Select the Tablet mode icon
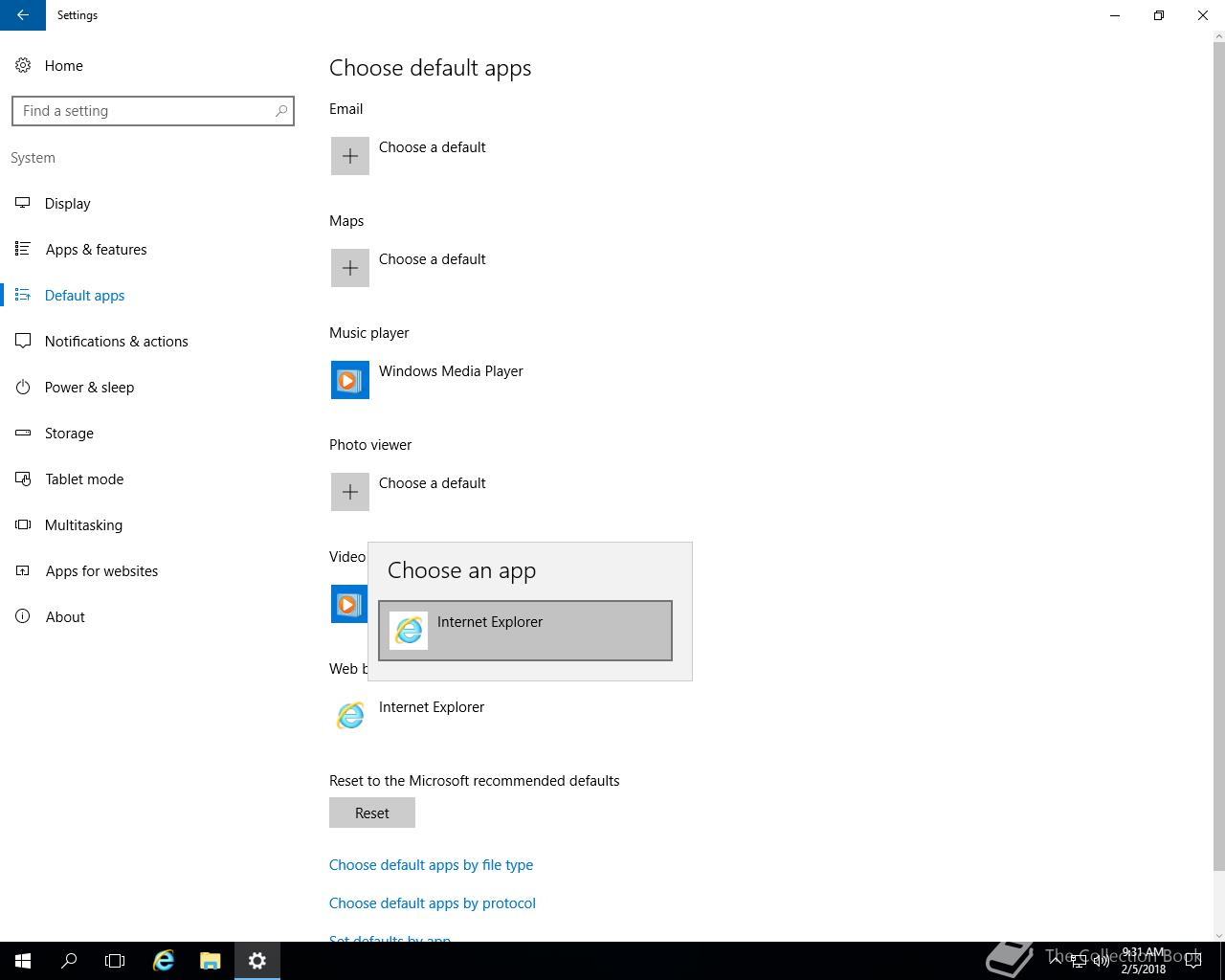Screen dimensions: 1225x980 [x=23, y=479]
